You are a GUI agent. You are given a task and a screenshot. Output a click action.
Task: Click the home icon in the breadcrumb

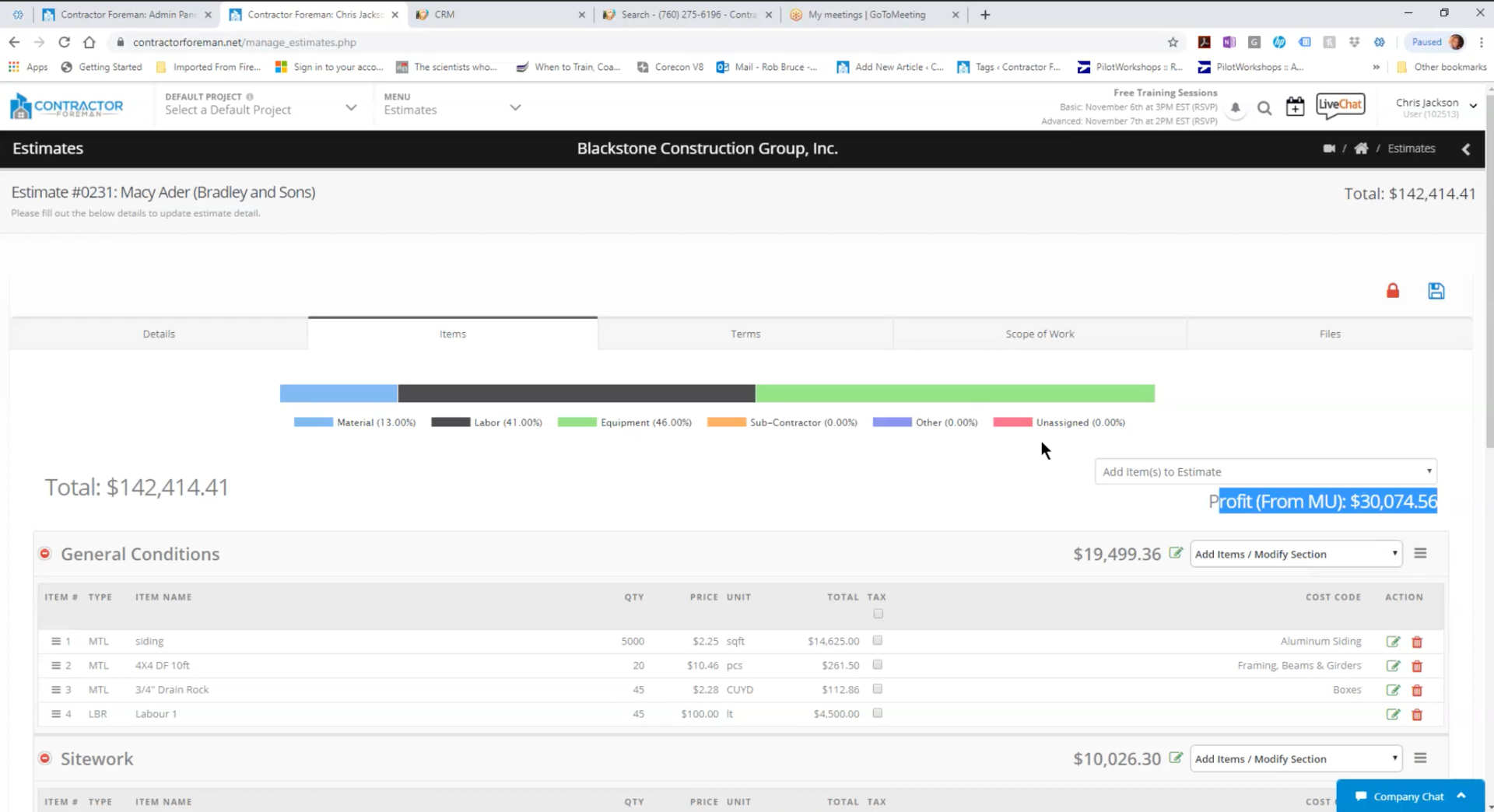coord(1361,148)
